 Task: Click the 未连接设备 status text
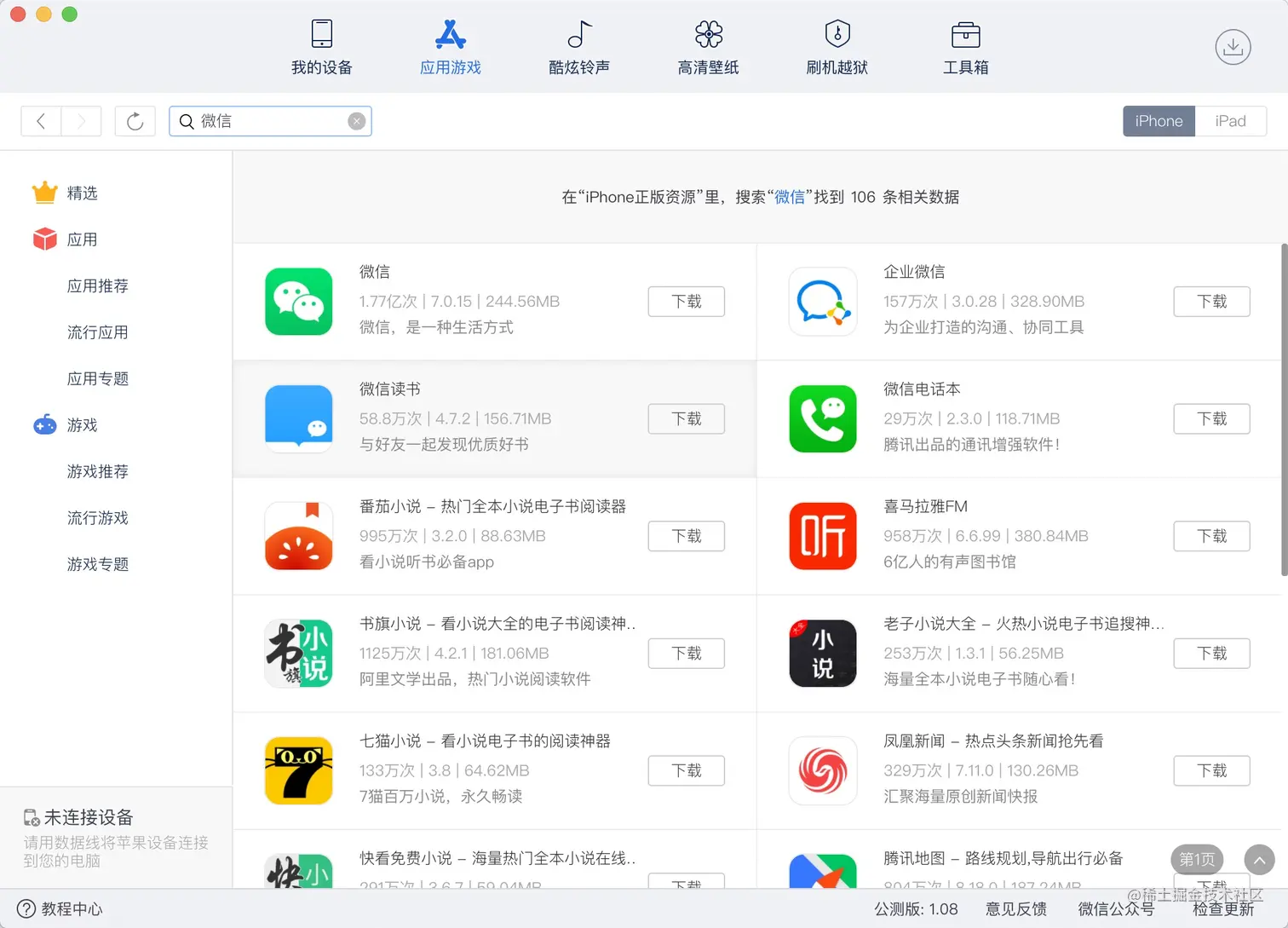[x=89, y=817]
